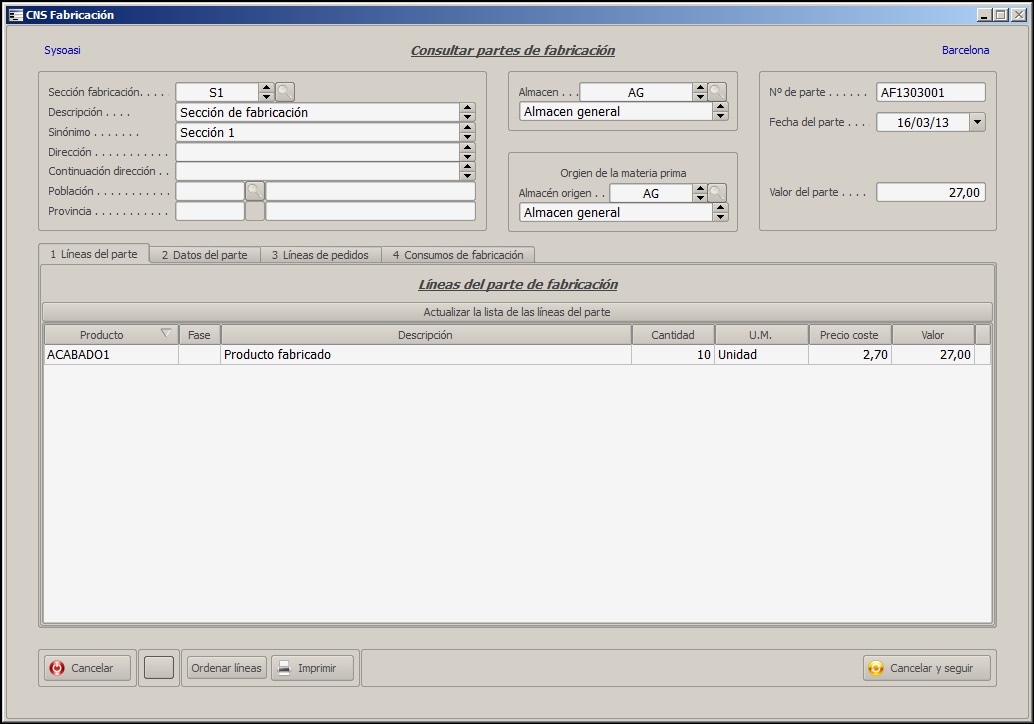Minimize the CNS Fabricación window

coord(985,15)
